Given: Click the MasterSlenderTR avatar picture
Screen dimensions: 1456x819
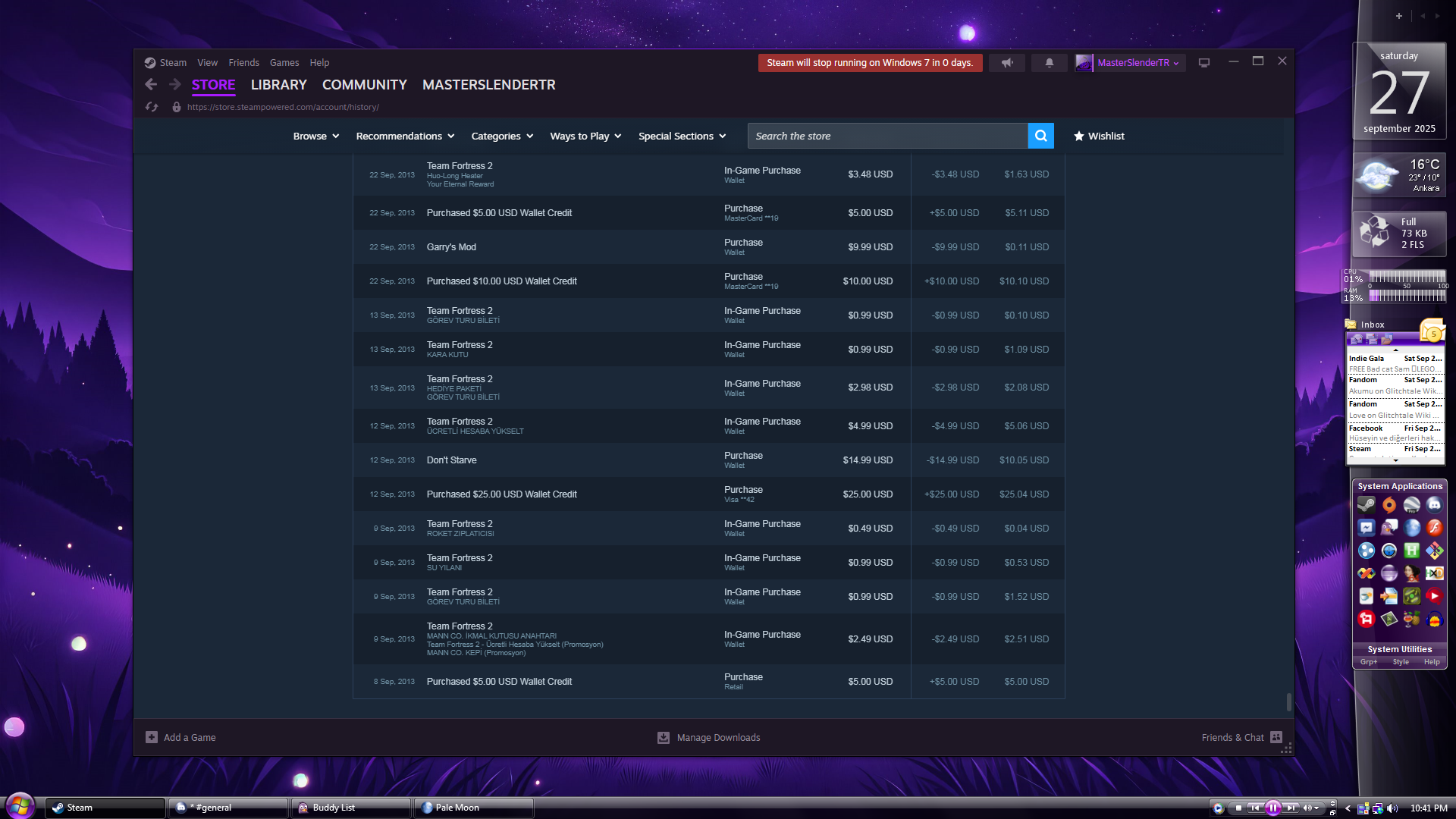Looking at the screenshot, I should pos(1084,63).
